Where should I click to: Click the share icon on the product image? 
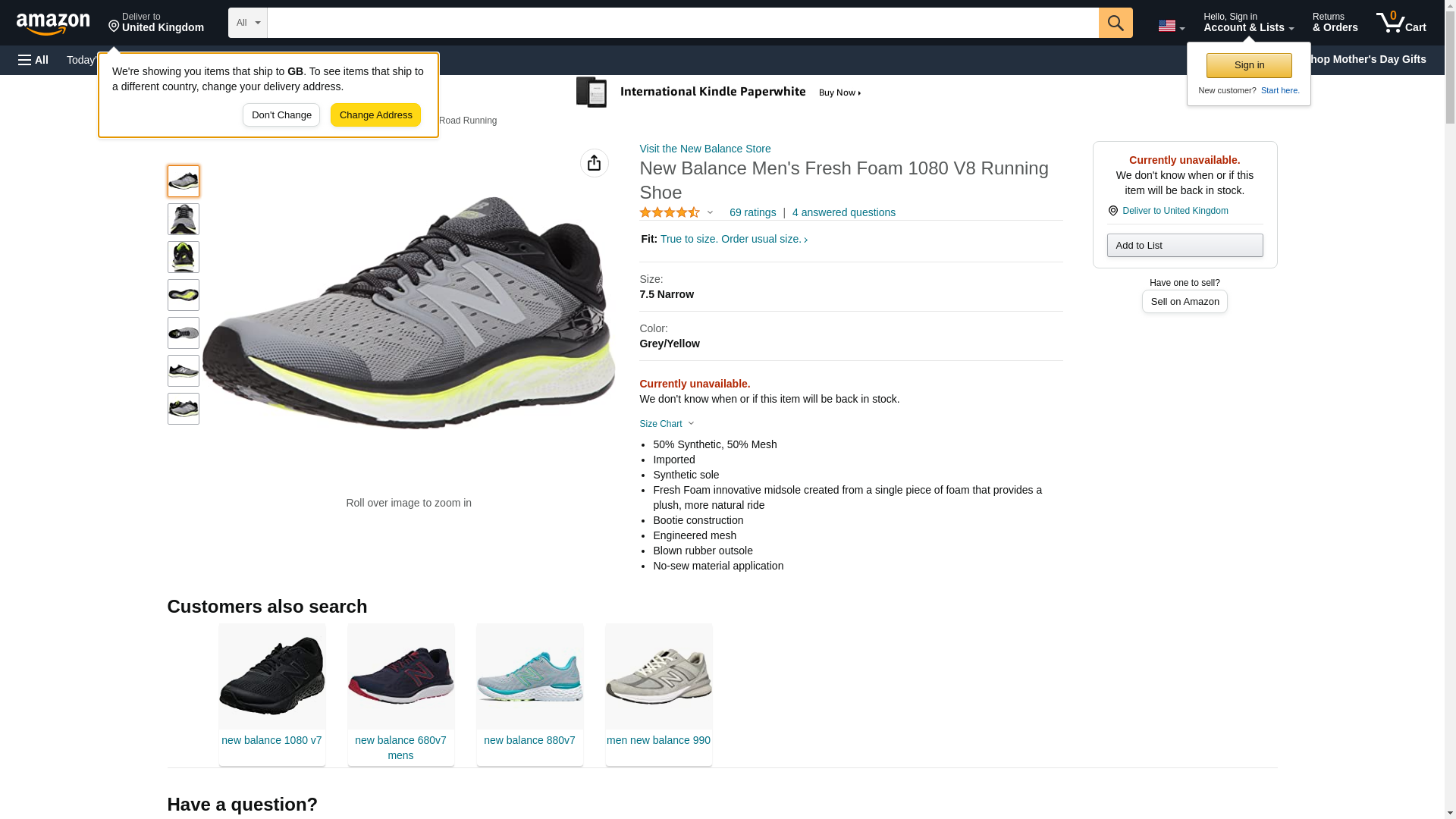[594, 163]
